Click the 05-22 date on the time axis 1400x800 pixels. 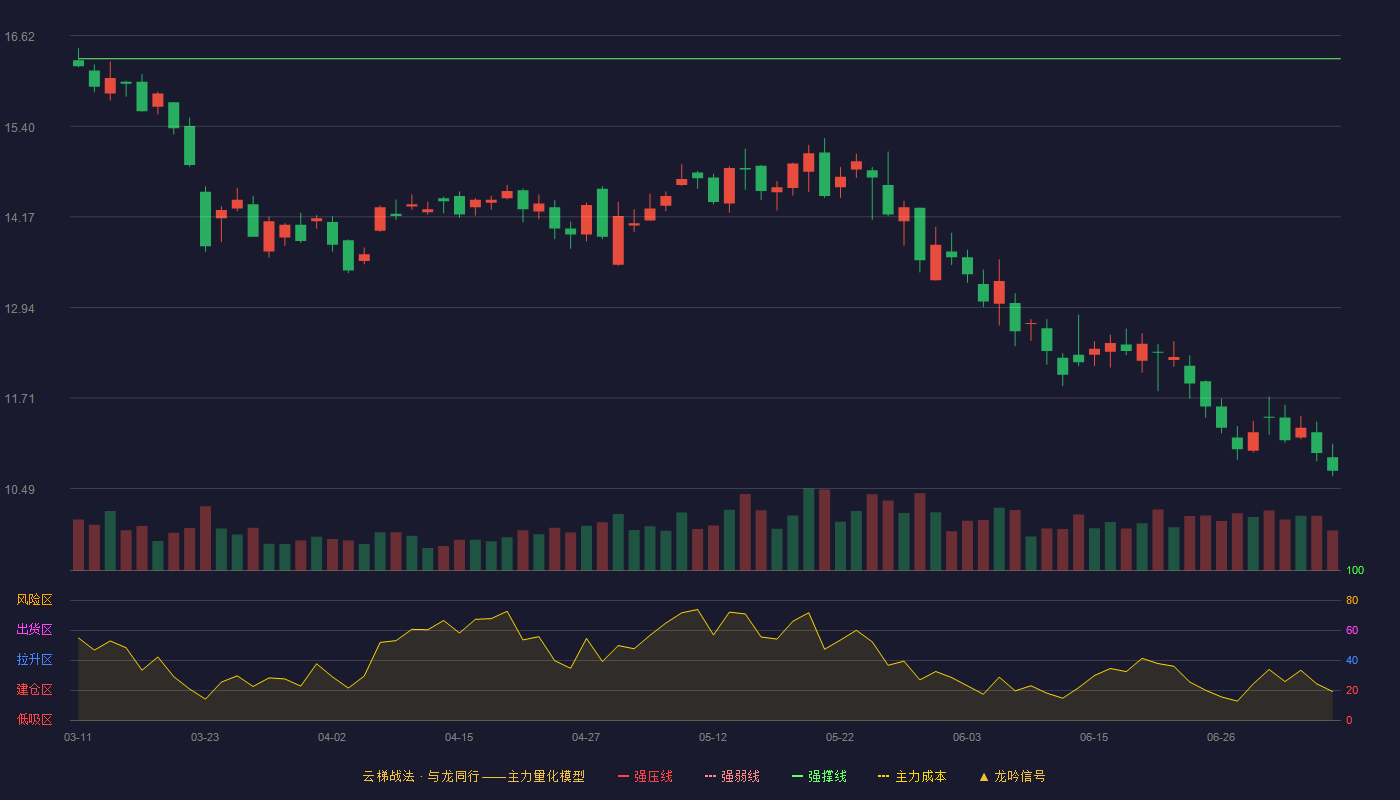(840, 737)
